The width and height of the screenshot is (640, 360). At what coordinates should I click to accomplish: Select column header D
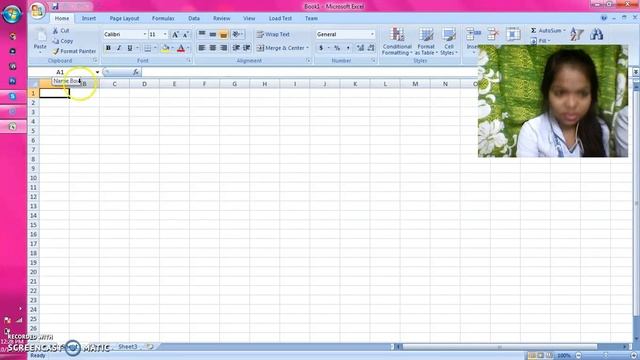(x=144, y=84)
